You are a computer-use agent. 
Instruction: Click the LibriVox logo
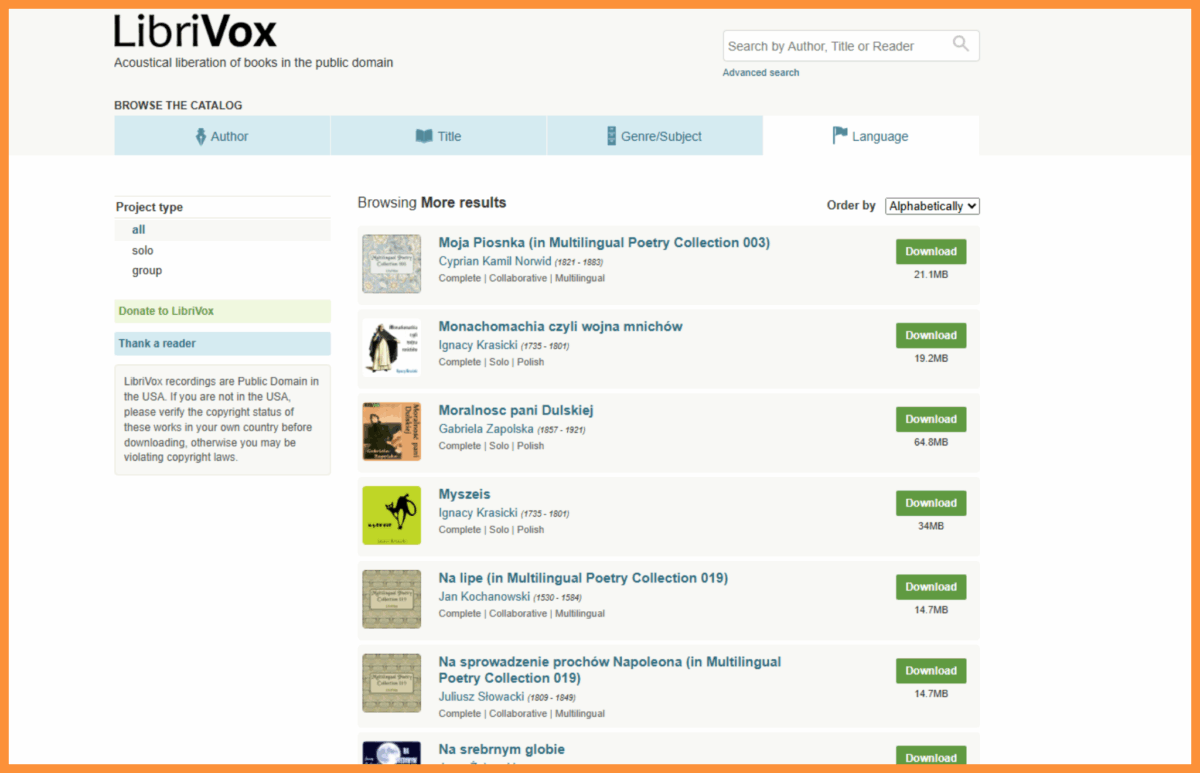tap(195, 32)
